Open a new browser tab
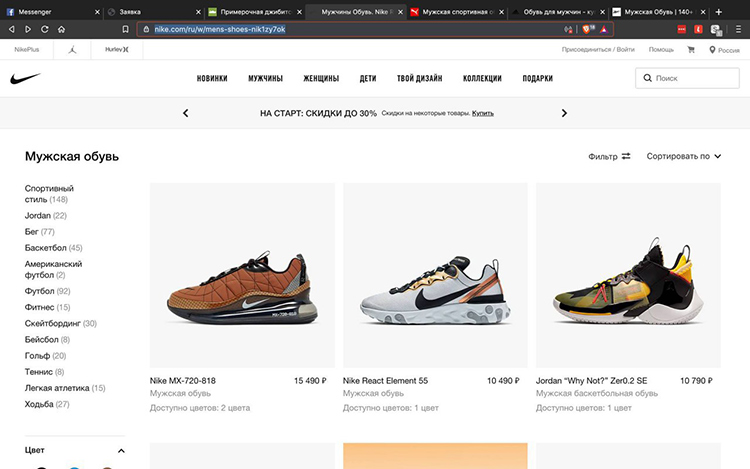Image resolution: width=750 pixels, height=469 pixels. click(718, 12)
